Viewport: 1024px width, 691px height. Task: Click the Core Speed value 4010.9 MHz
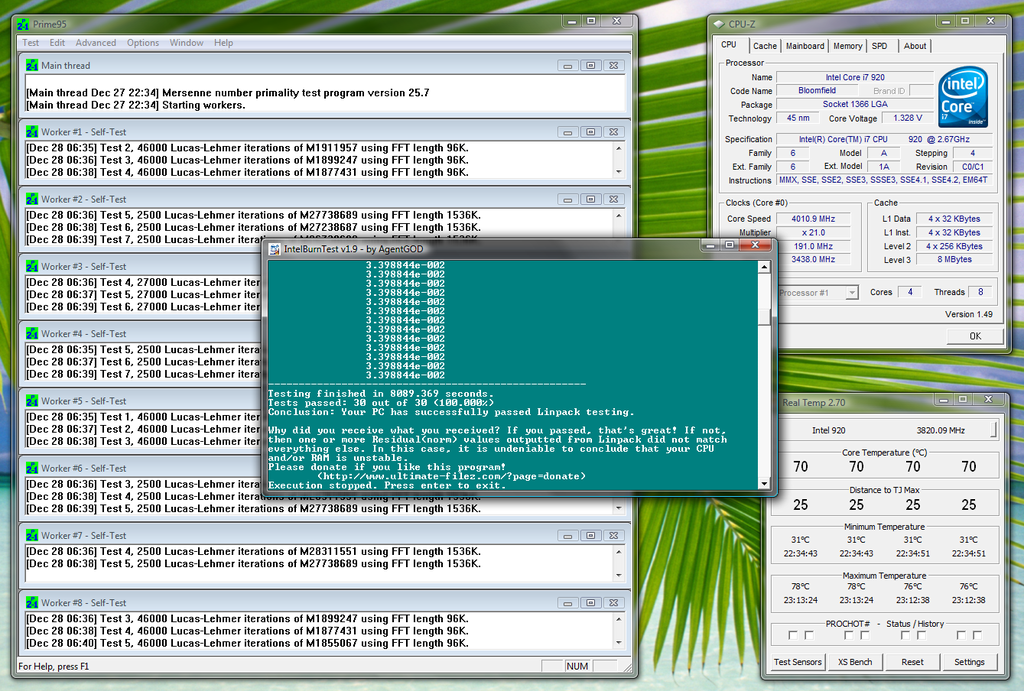click(813, 219)
